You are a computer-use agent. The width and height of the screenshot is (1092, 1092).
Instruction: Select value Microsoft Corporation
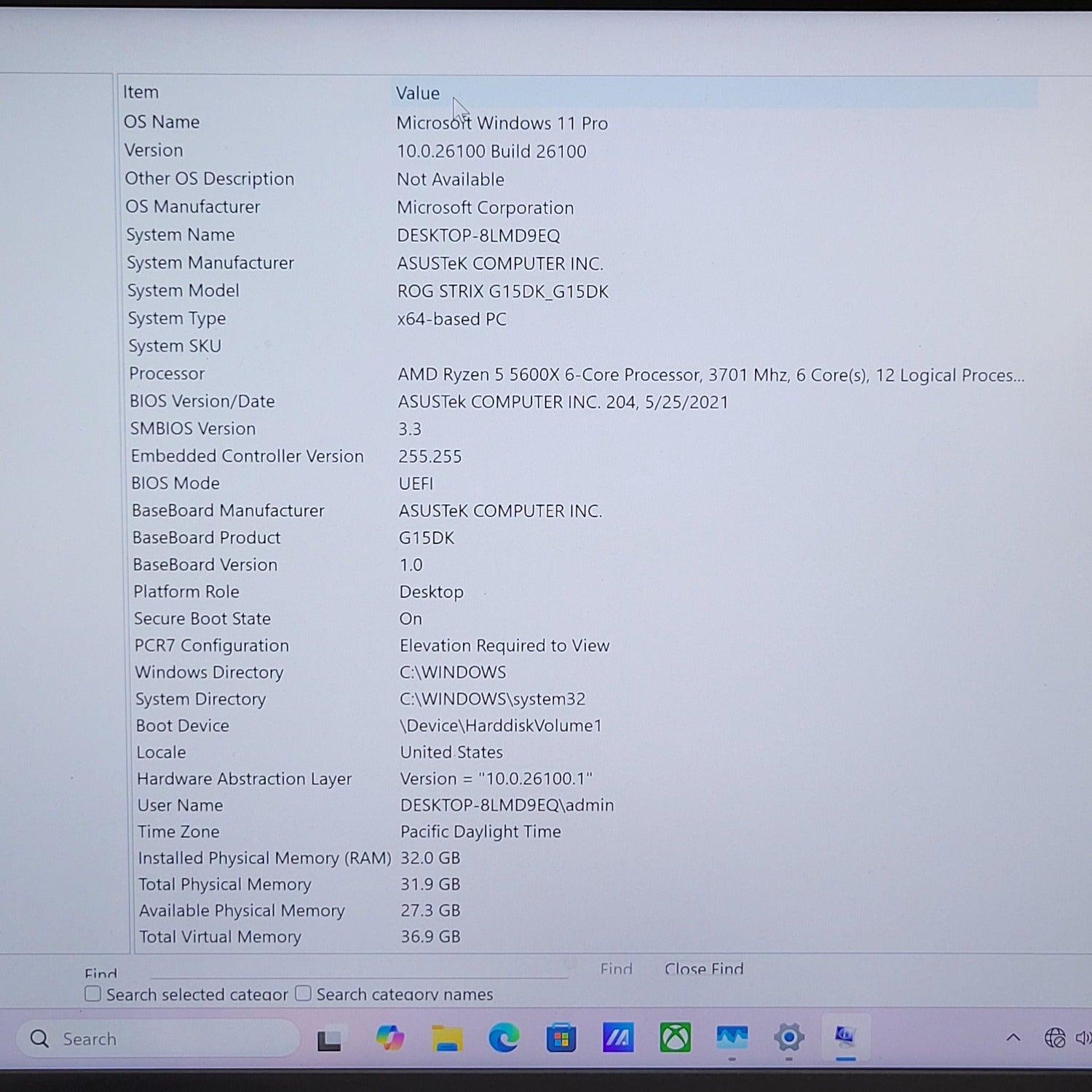(486, 207)
